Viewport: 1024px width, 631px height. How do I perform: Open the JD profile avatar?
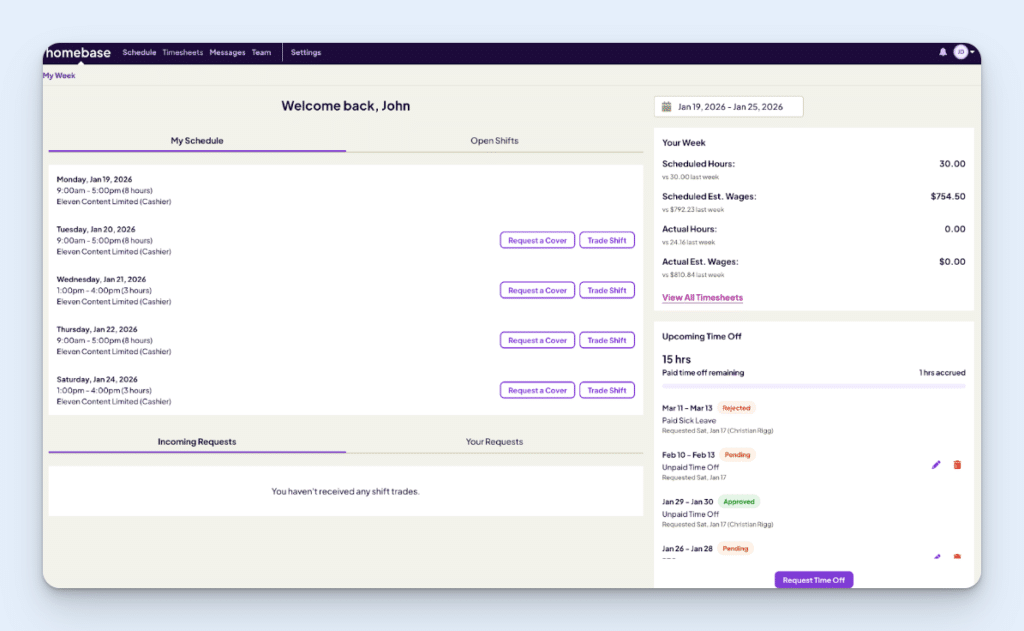point(961,51)
